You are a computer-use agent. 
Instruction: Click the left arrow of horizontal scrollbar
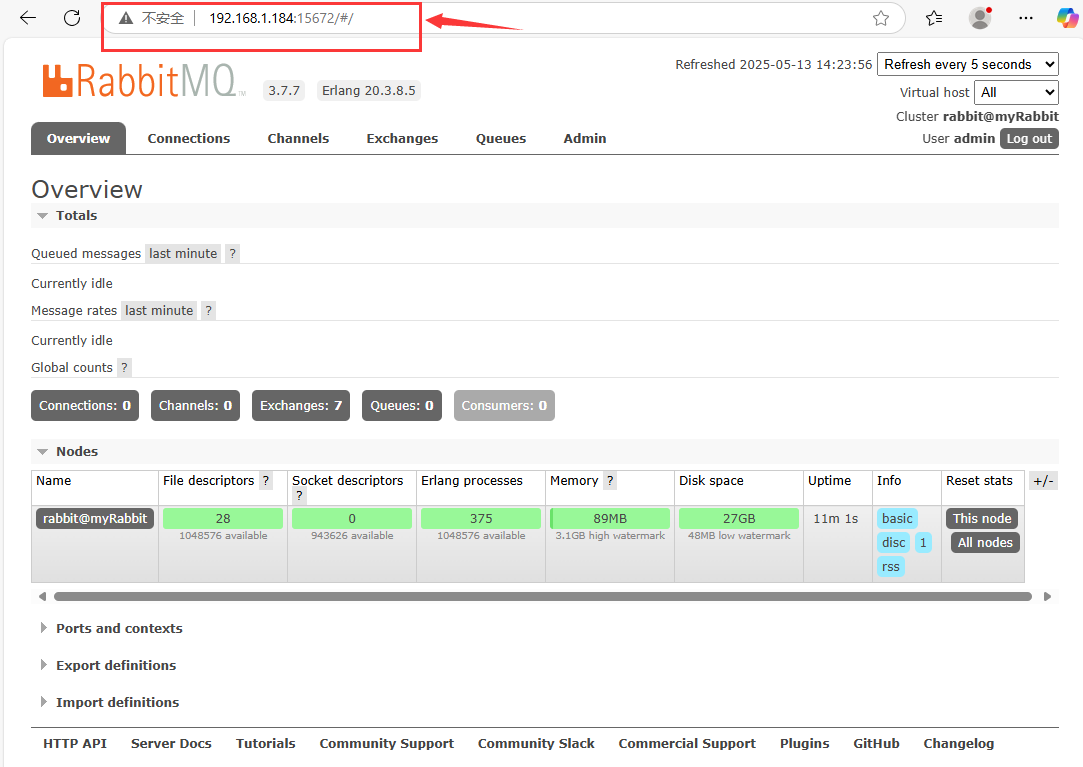(x=42, y=596)
